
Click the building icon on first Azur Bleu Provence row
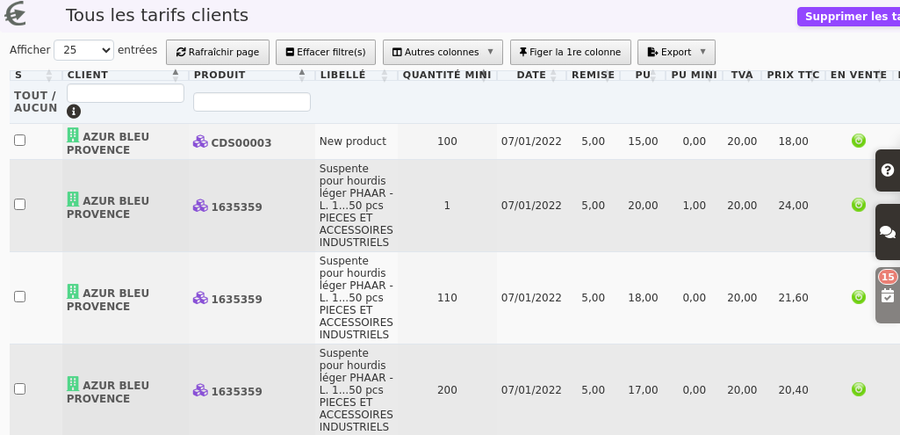point(73,135)
